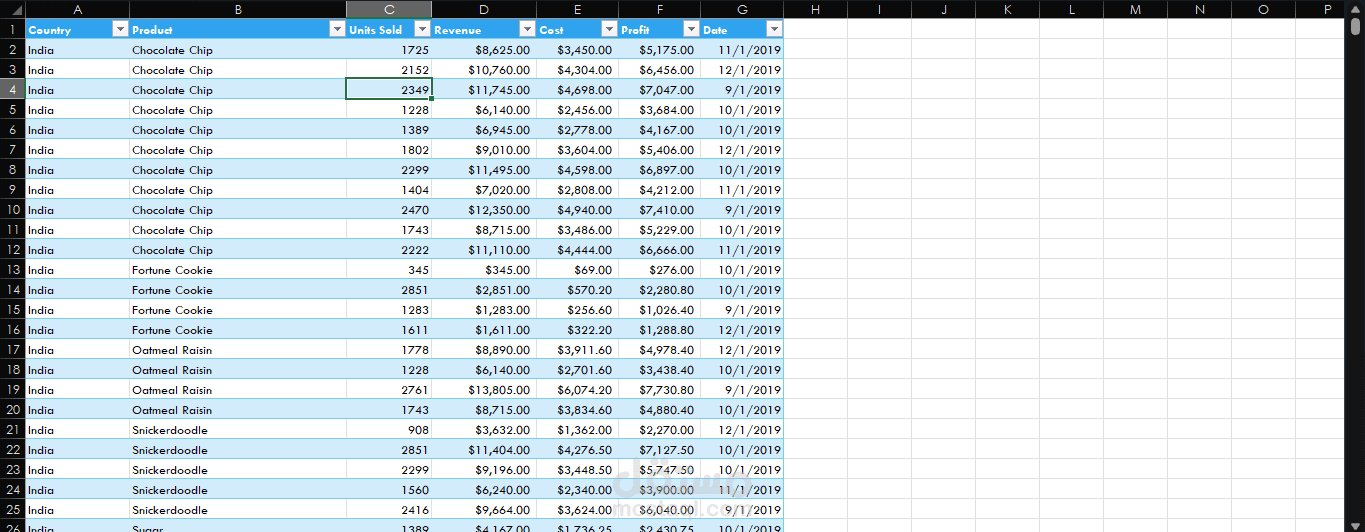Select column G header
This screenshot has height=532, width=1365.
coord(742,9)
